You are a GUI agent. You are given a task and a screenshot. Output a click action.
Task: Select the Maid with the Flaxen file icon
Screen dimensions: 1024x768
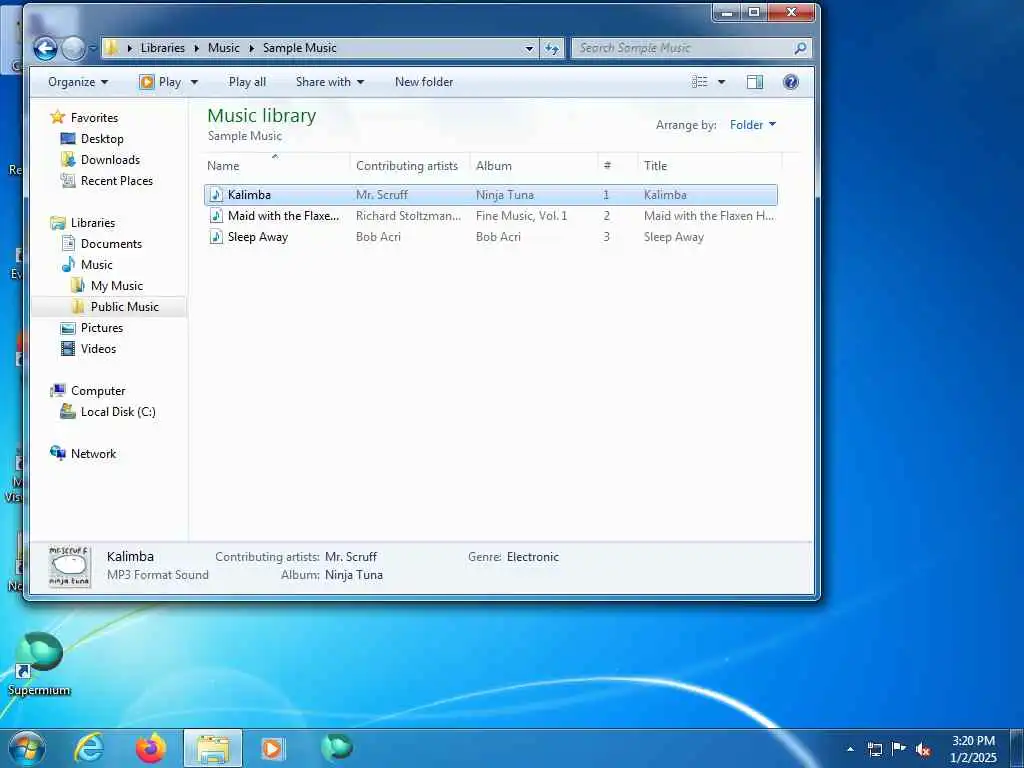click(216, 216)
